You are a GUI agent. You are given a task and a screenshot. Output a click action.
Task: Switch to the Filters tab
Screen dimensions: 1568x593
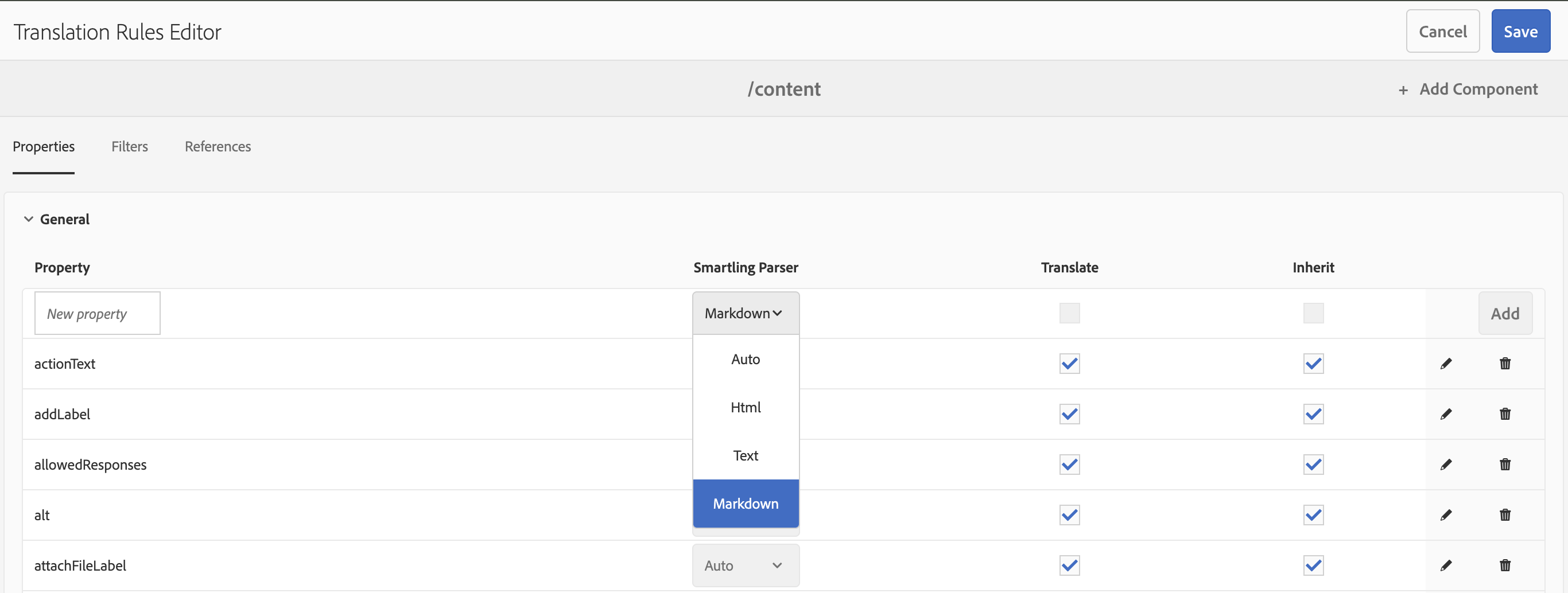click(130, 147)
